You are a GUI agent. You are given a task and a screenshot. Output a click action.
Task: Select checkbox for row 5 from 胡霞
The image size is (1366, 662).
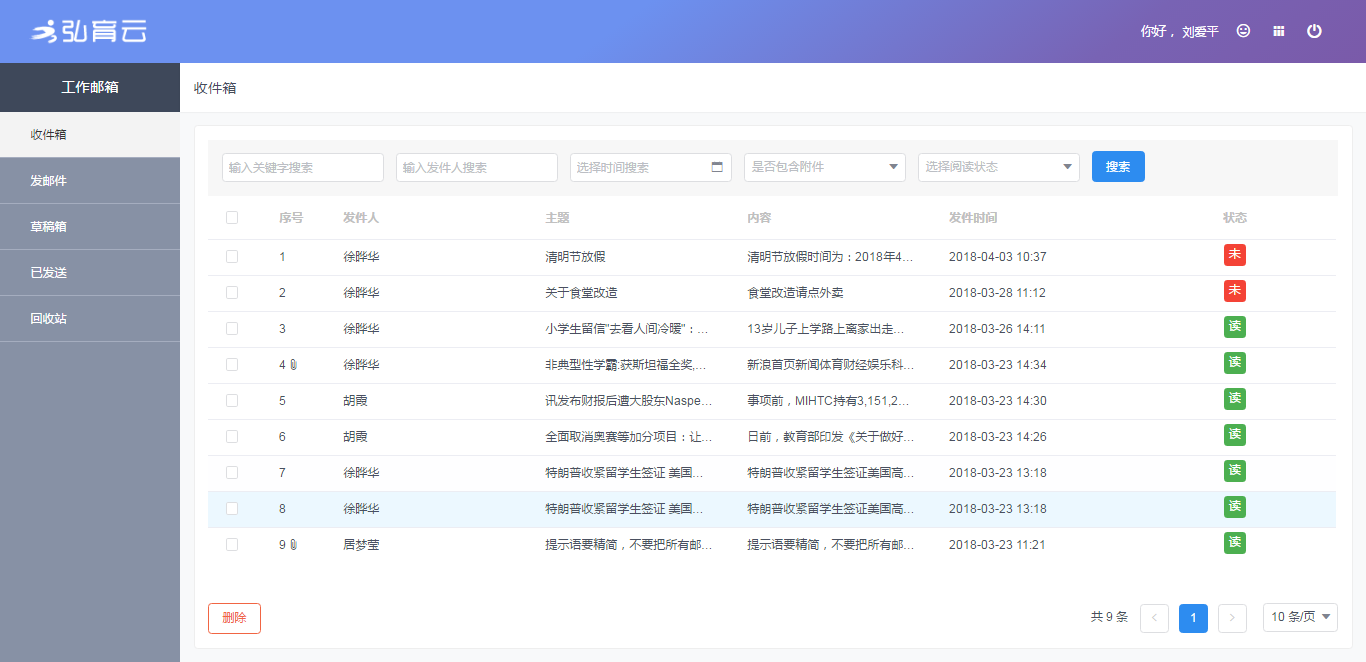(x=232, y=401)
